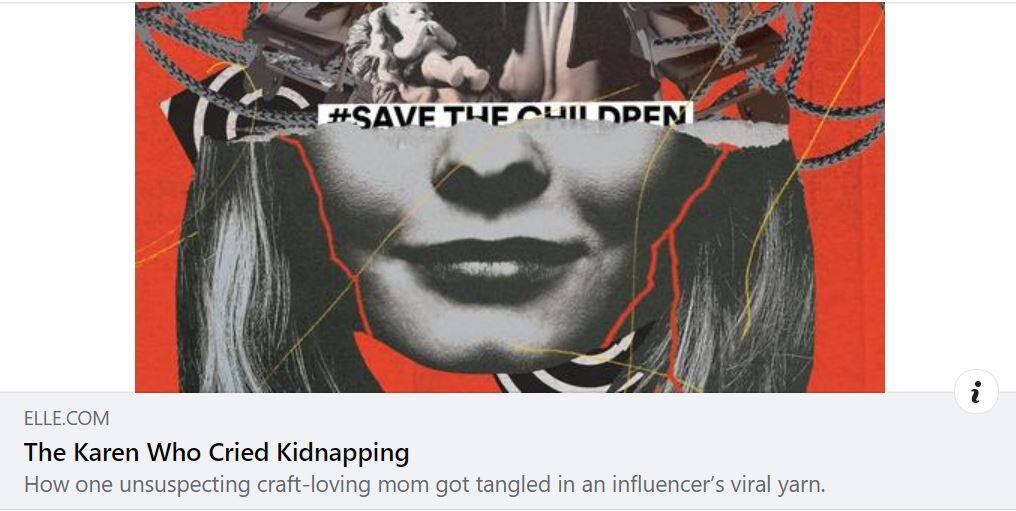Click the #SAVE THE CHILDREN banner in image
Viewport: 1016px width, 511px height.
pyautogui.click(x=505, y=115)
